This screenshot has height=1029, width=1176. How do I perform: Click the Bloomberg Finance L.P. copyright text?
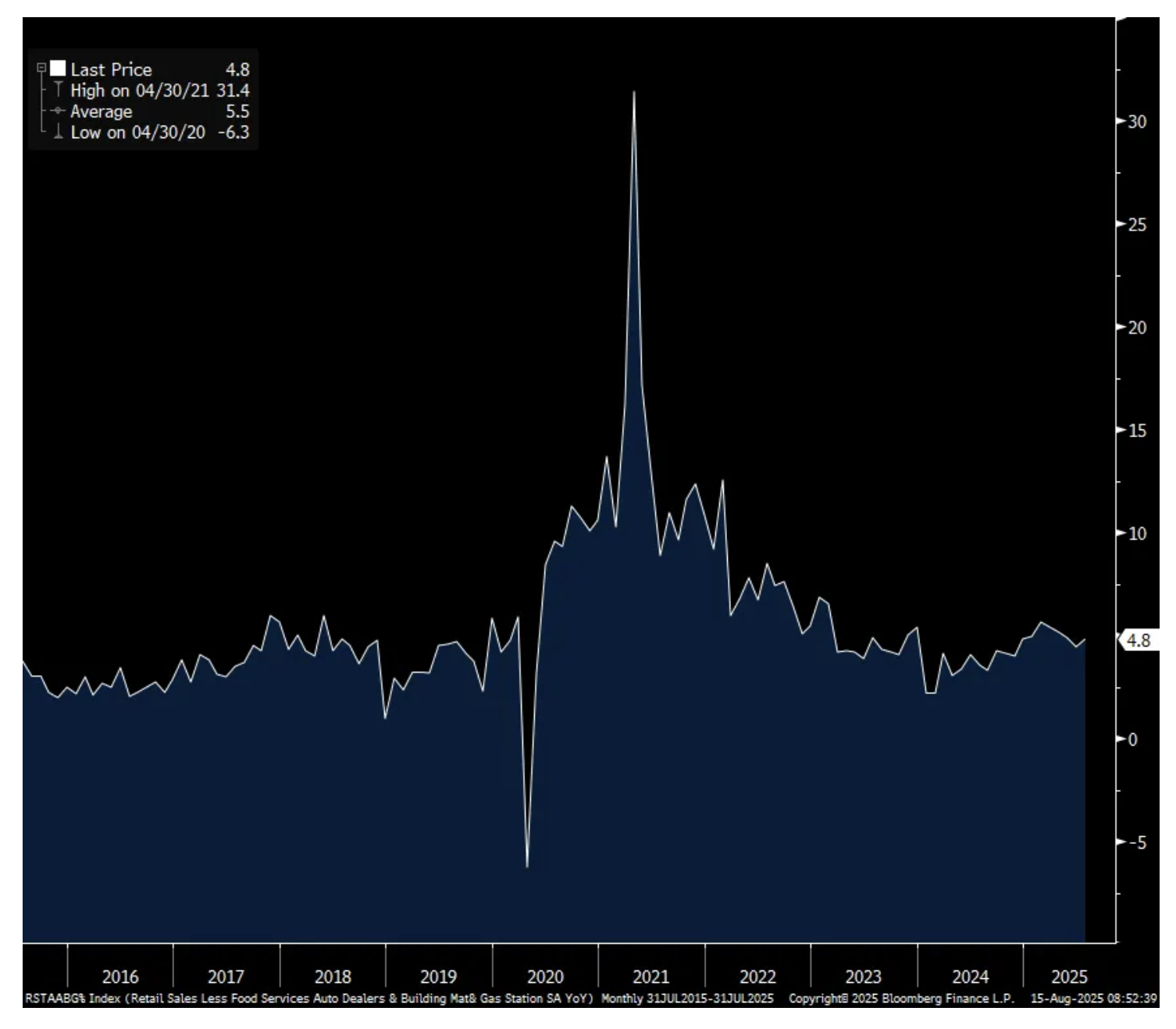tap(901, 999)
